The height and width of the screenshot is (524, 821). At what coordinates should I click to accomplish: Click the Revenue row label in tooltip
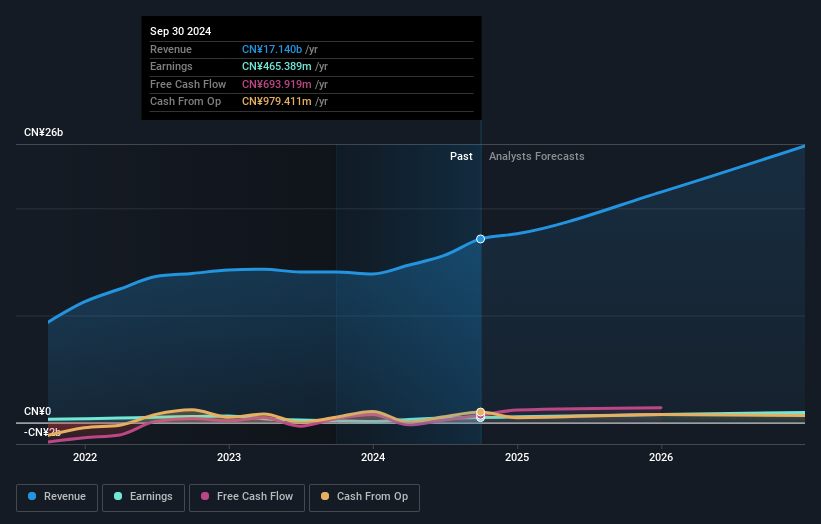click(x=171, y=49)
